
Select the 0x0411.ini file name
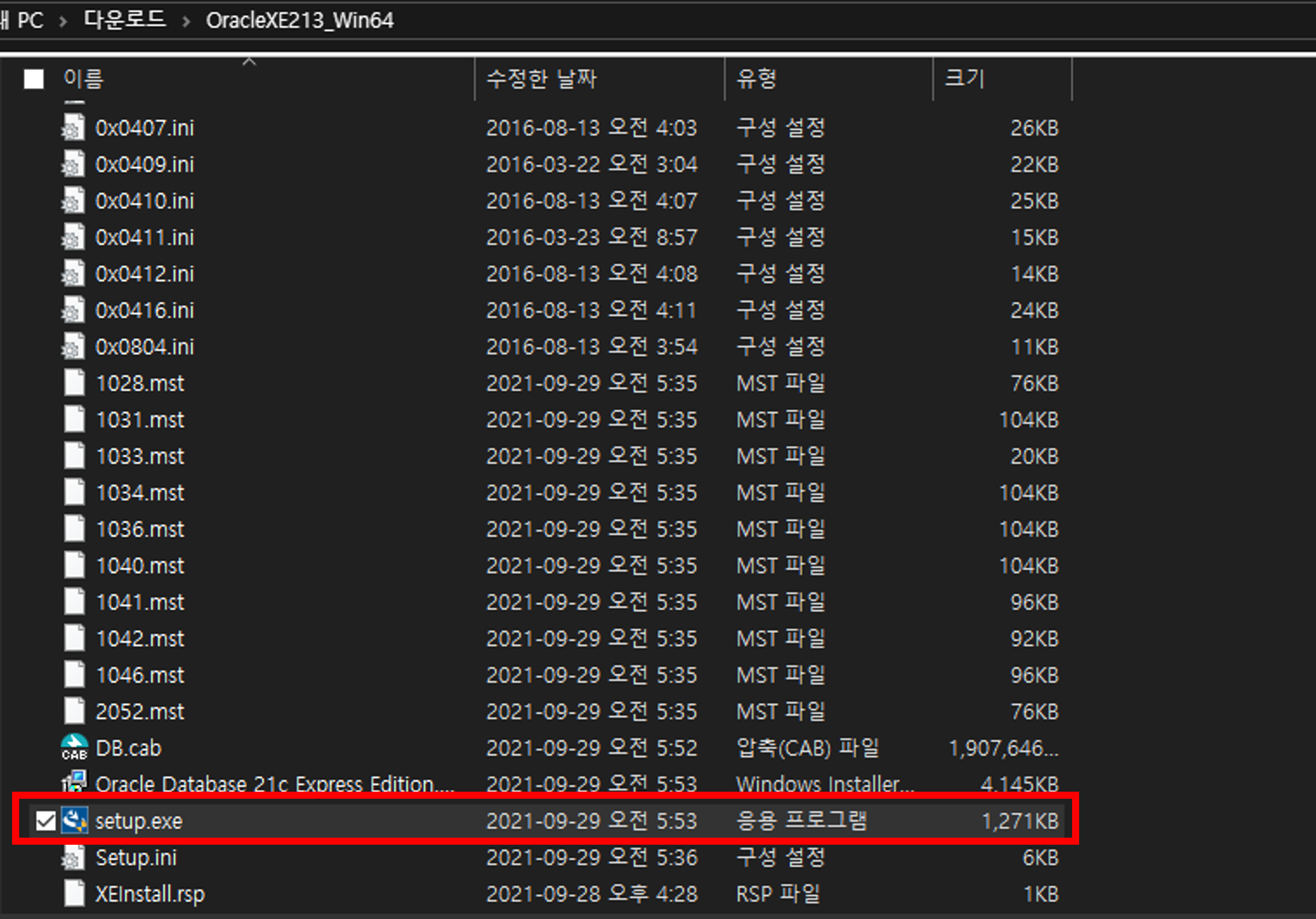pos(144,237)
